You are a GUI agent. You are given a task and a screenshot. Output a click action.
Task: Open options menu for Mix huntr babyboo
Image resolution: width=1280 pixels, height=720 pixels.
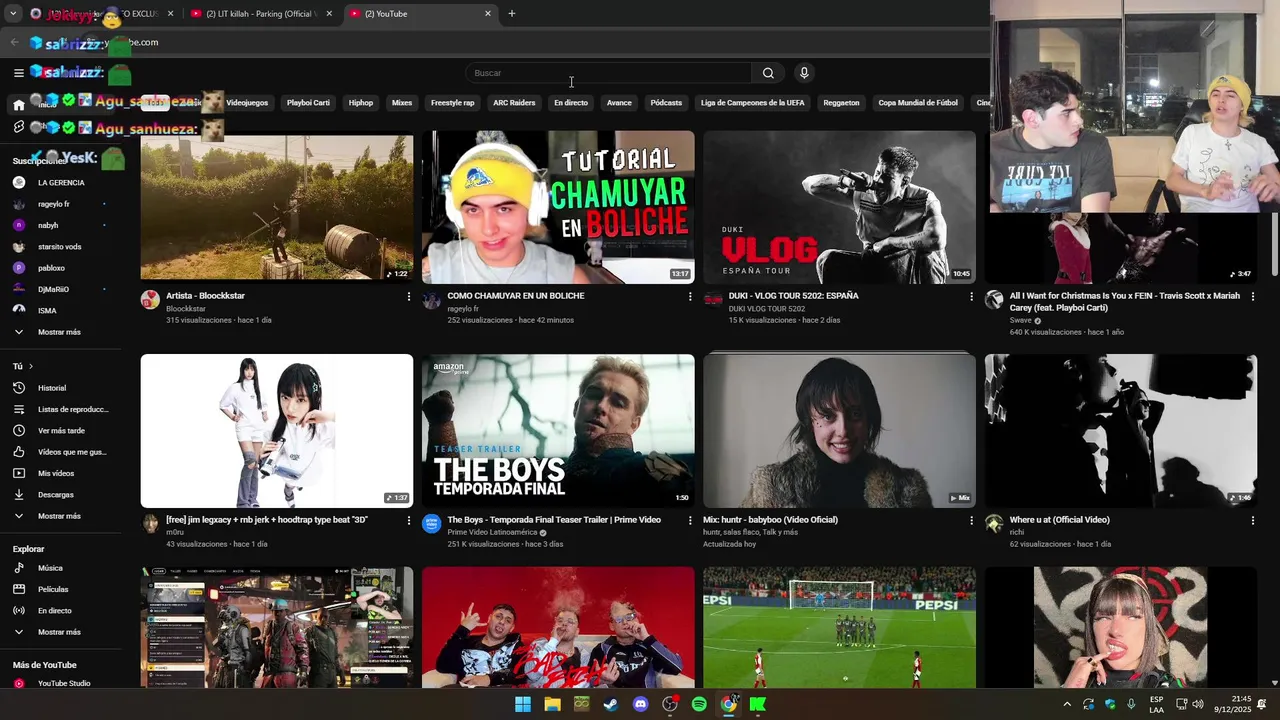pos(971,520)
